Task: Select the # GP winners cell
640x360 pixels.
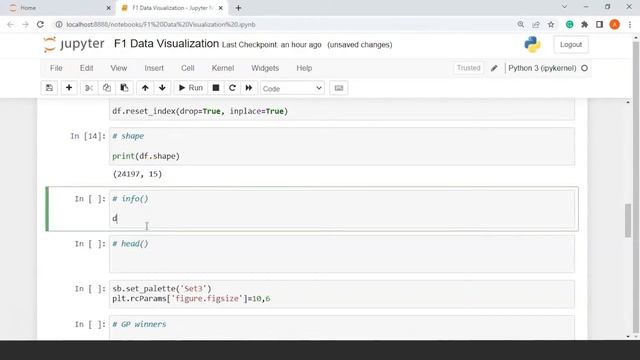Action: (342, 327)
